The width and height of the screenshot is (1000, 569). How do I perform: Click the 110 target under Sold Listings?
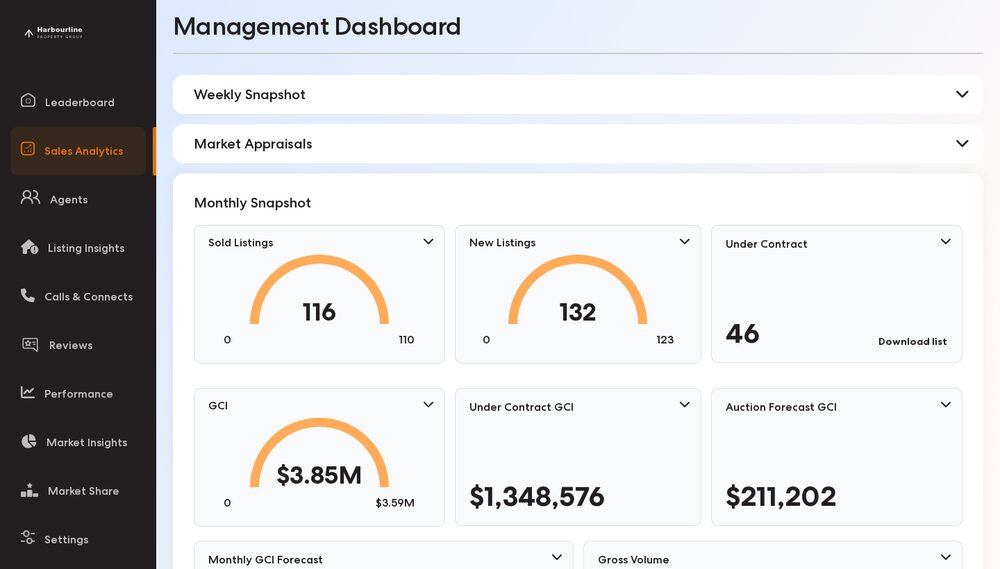pyautogui.click(x=406, y=339)
